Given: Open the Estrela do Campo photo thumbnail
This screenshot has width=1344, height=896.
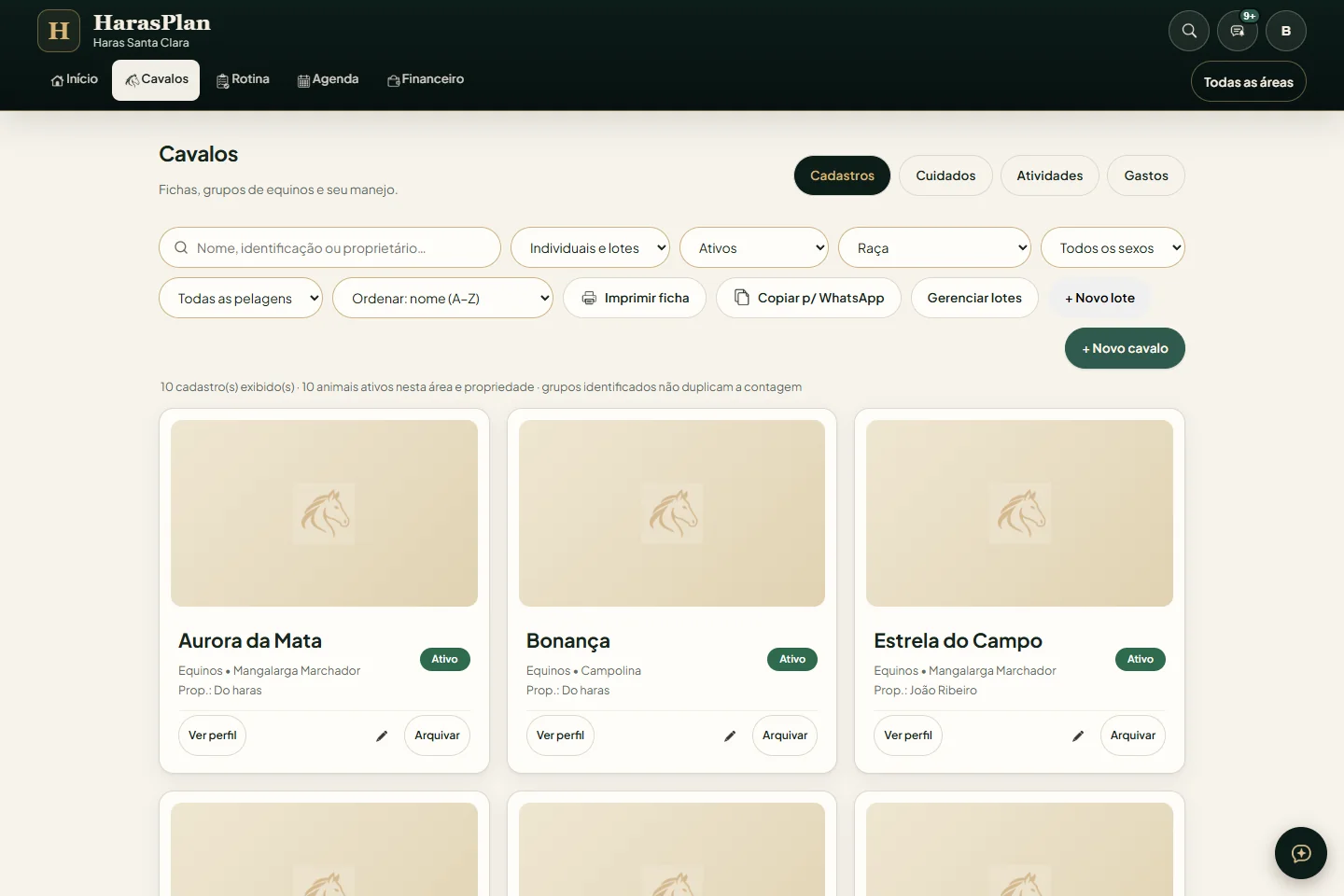Looking at the screenshot, I should [1019, 513].
